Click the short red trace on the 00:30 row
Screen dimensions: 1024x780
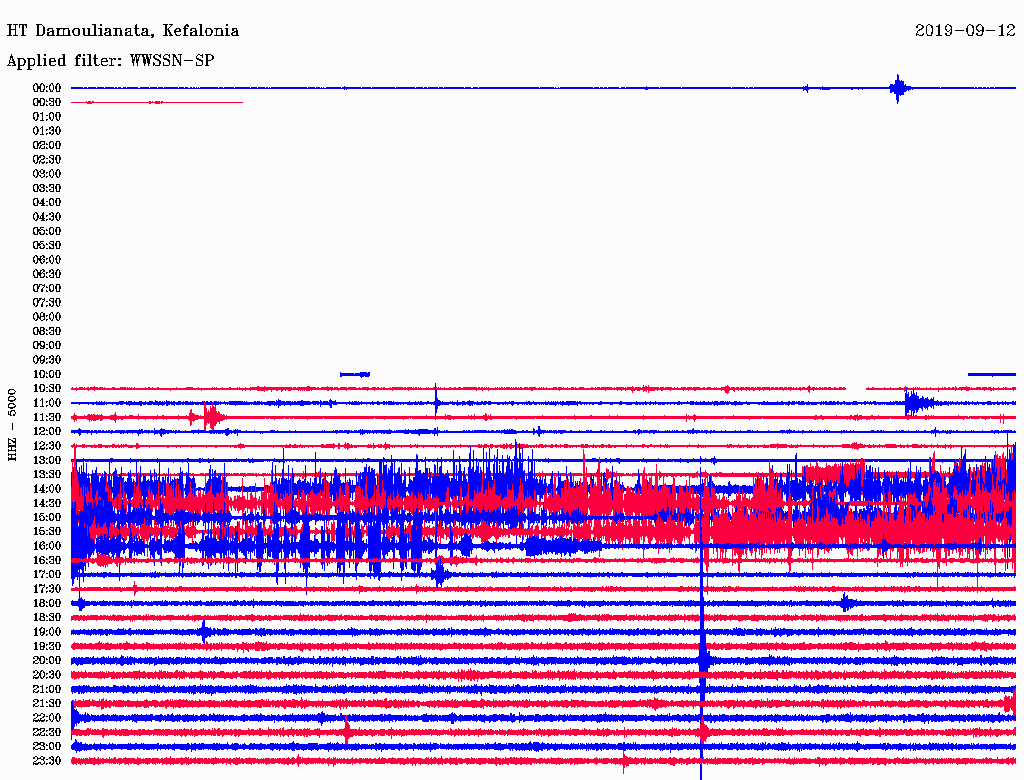tap(157, 102)
